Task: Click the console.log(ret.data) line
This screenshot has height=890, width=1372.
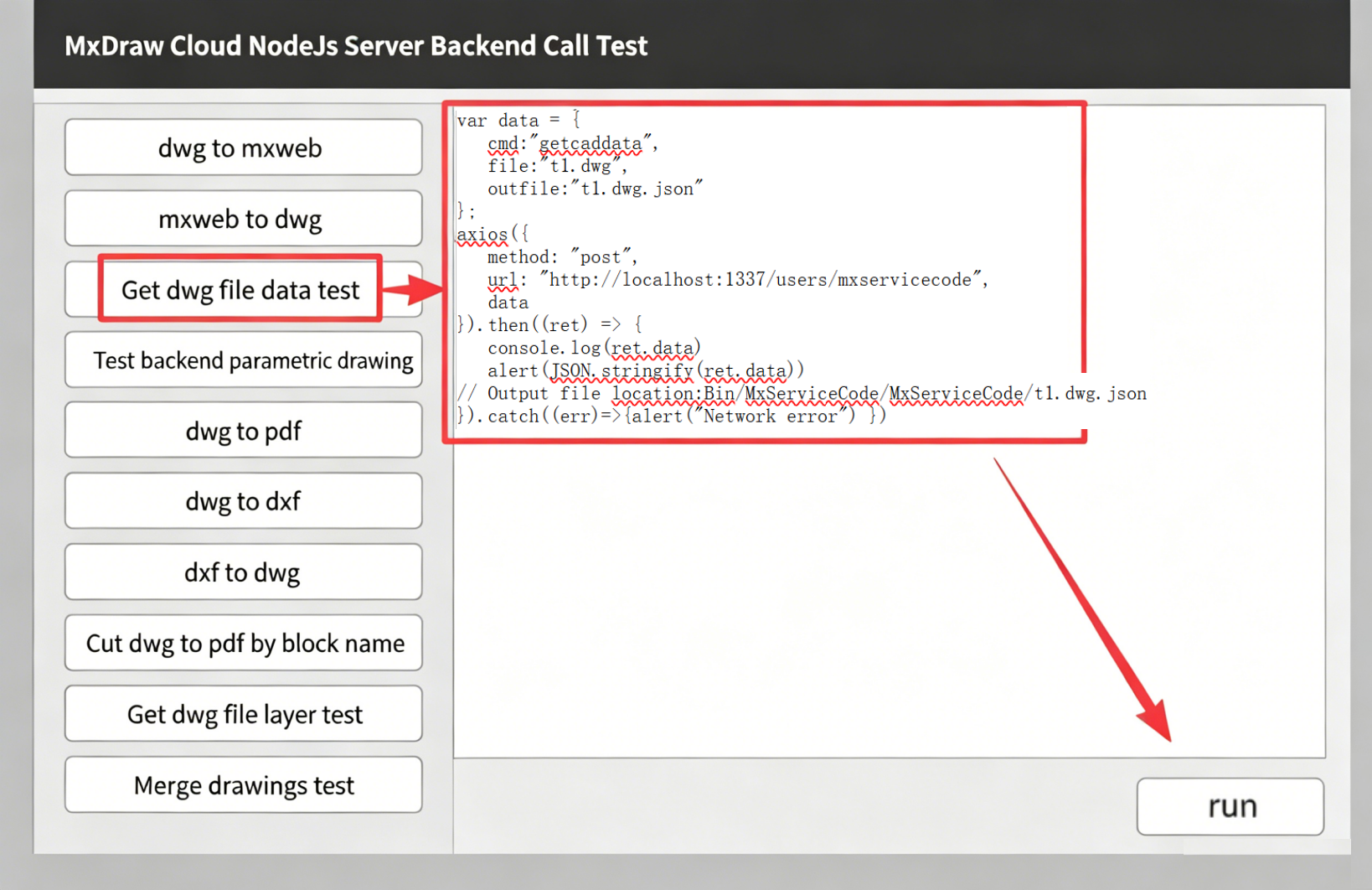Action: (594, 348)
